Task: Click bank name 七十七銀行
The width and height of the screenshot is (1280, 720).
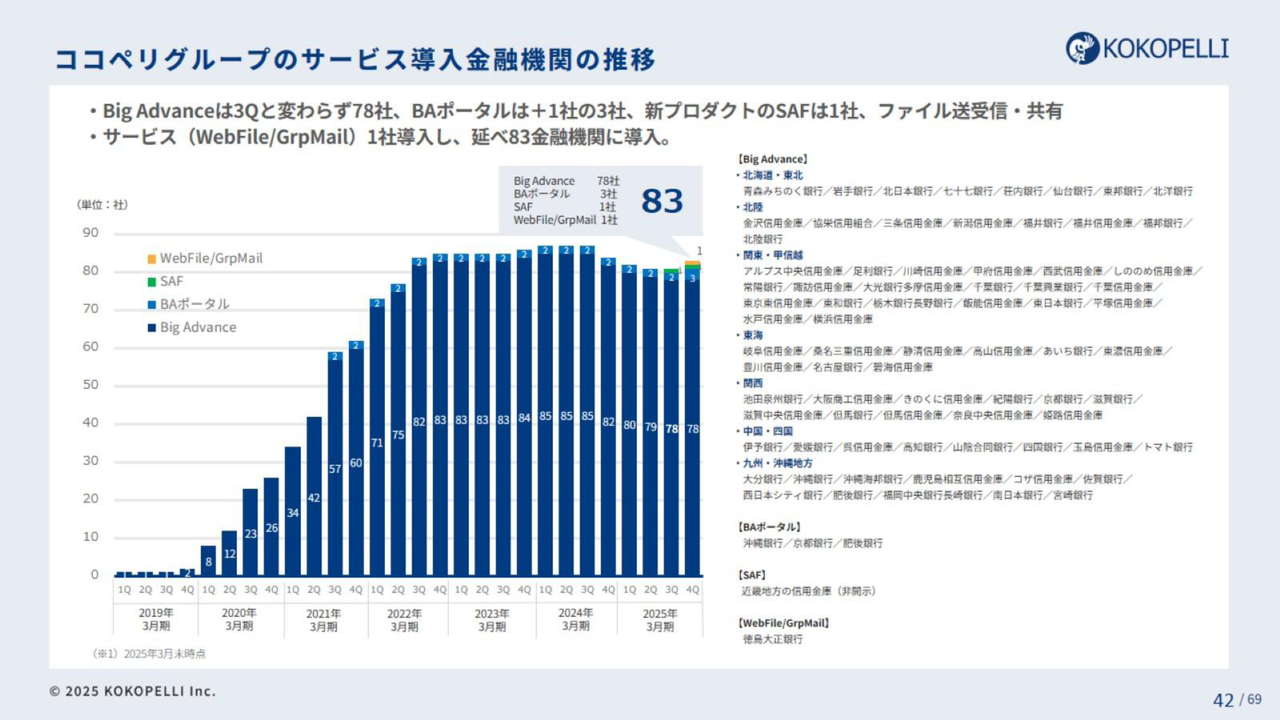Action: point(967,191)
